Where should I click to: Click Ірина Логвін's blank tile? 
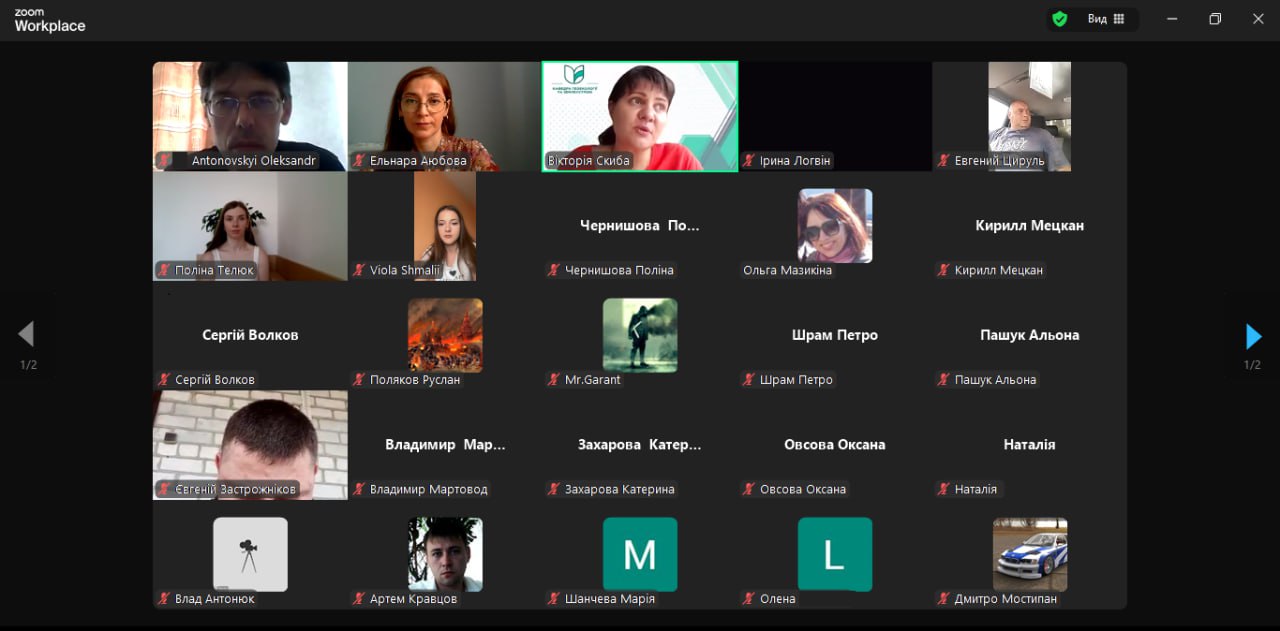coord(835,116)
